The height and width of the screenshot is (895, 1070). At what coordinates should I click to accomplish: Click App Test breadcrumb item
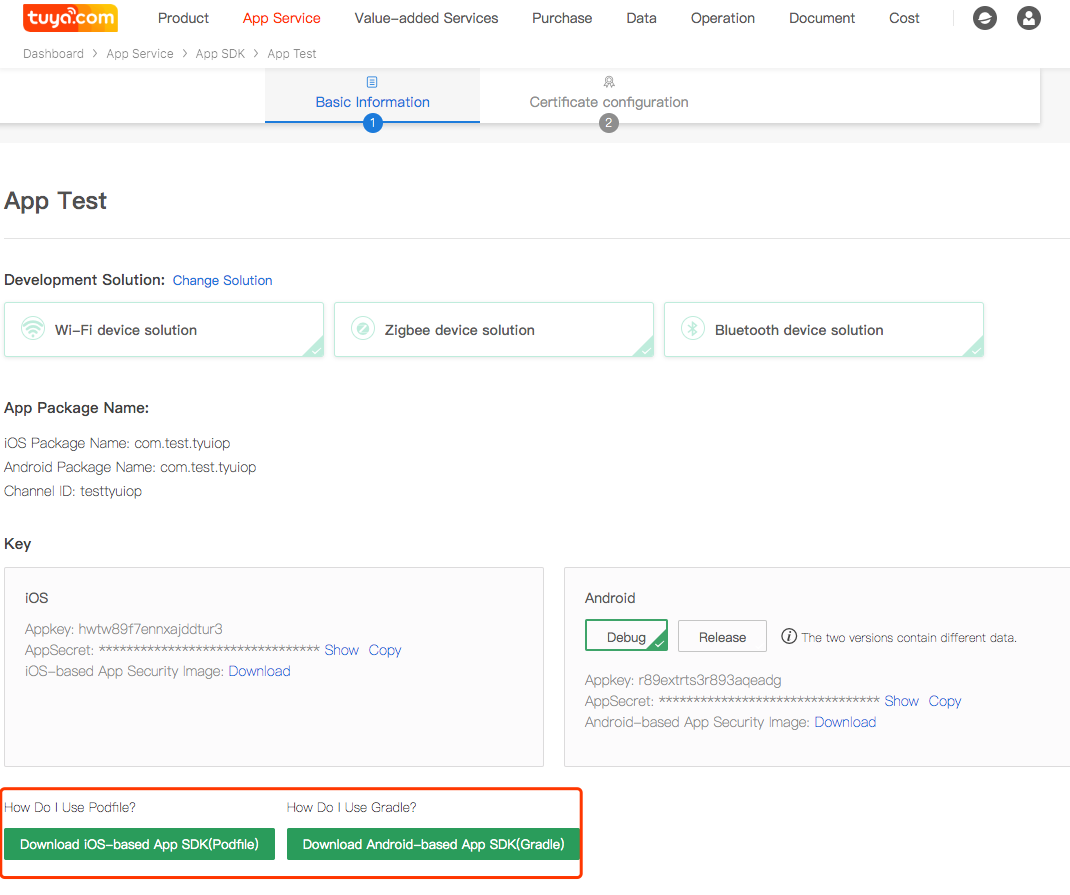coord(291,54)
